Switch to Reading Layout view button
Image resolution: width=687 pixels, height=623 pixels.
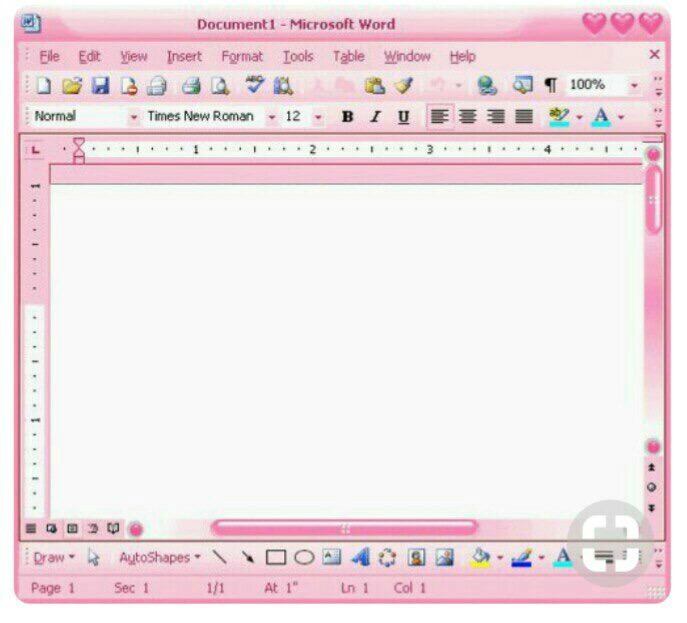point(113,529)
